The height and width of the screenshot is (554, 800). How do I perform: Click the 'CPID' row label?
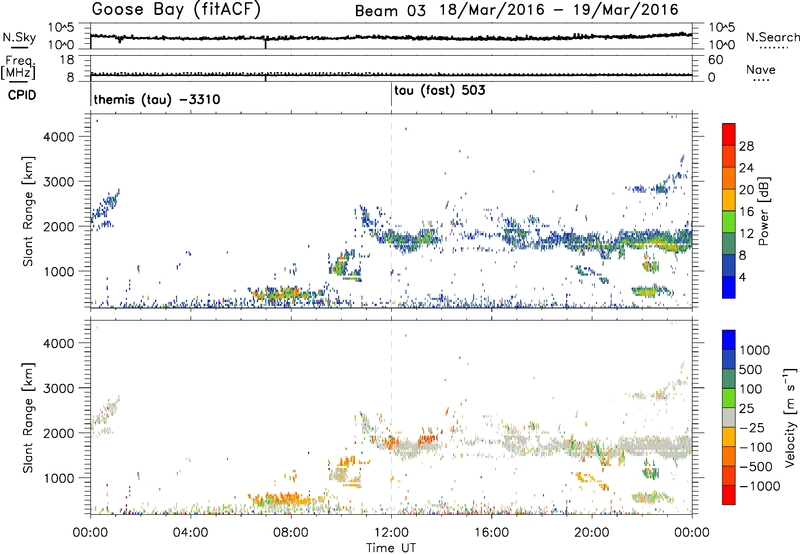(22, 95)
